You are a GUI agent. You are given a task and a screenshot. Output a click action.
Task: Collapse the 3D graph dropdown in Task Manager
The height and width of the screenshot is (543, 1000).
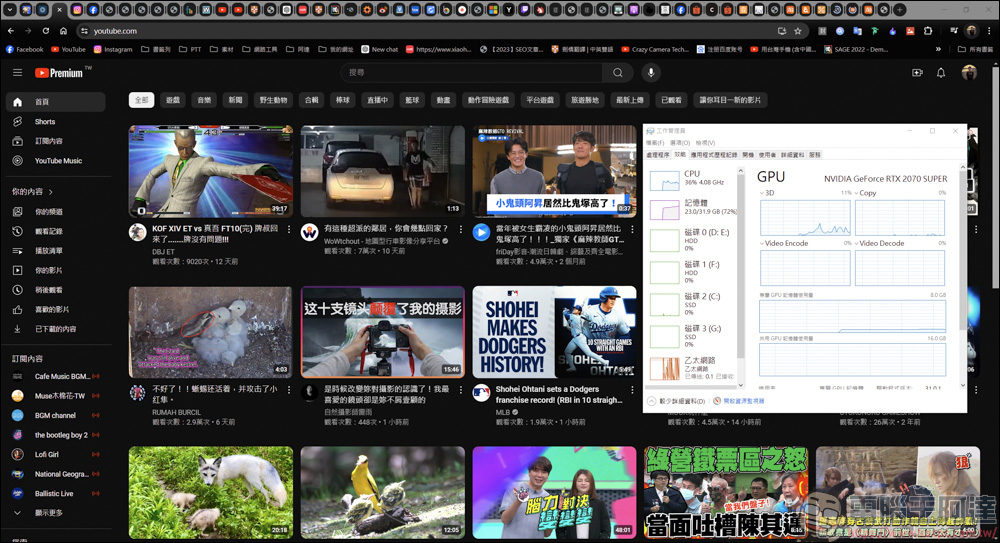coord(761,193)
